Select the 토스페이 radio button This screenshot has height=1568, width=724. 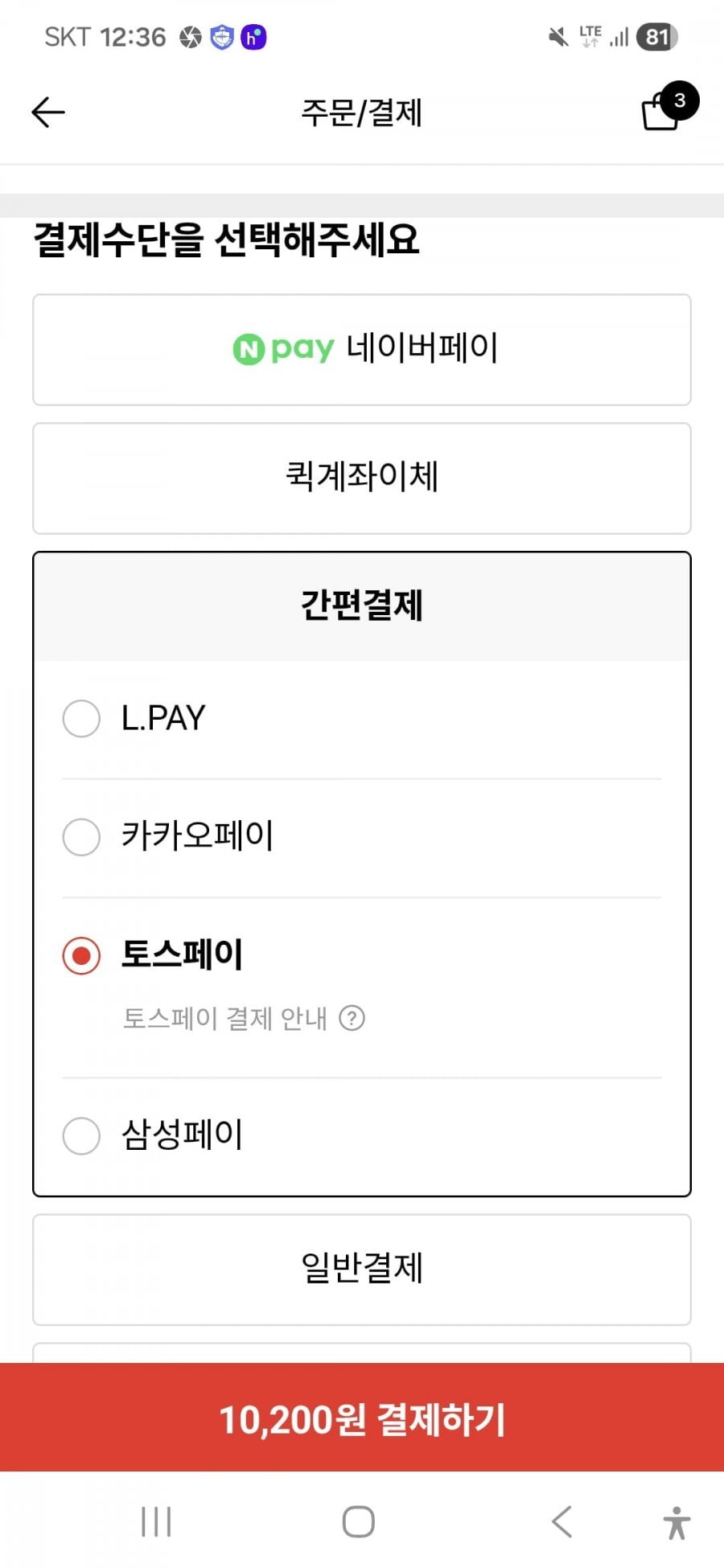[81, 955]
